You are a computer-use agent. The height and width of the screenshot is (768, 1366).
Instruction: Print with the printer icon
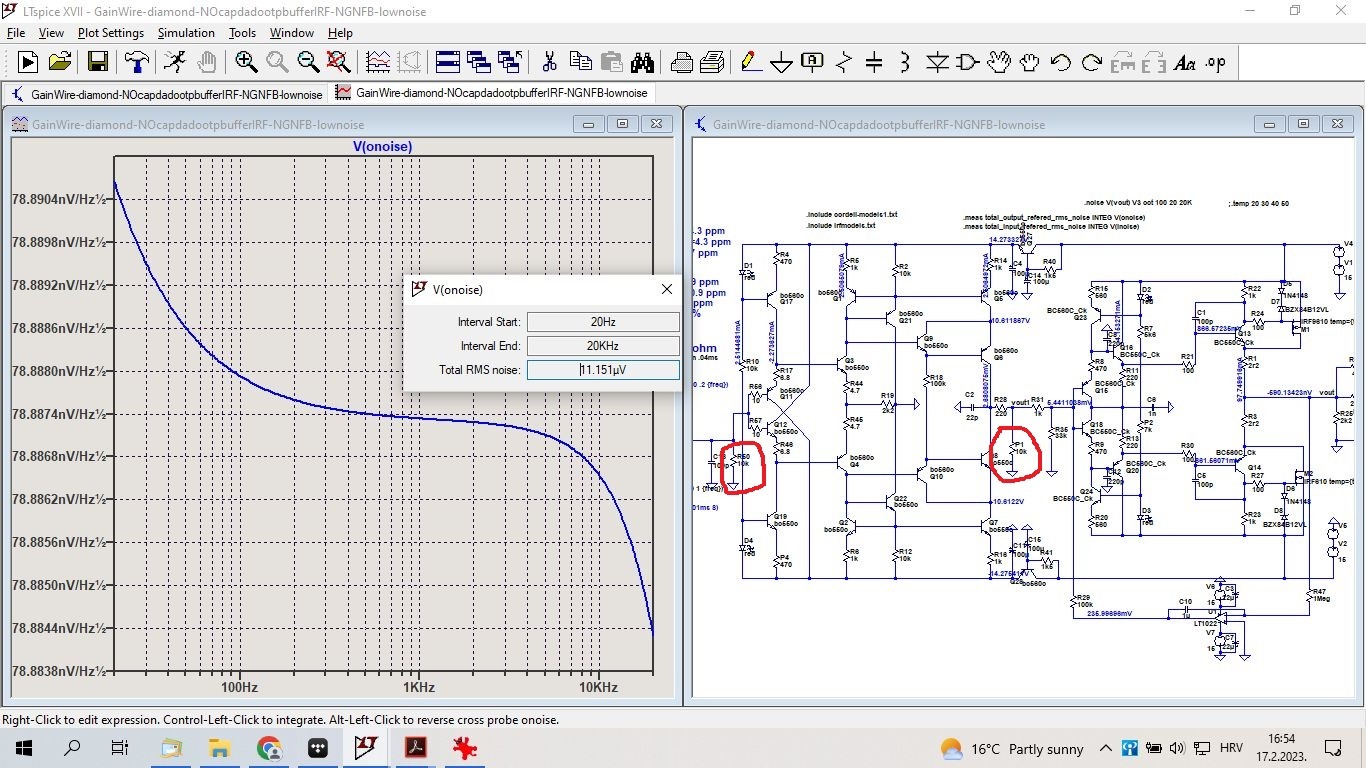pyautogui.click(x=712, y=62)
